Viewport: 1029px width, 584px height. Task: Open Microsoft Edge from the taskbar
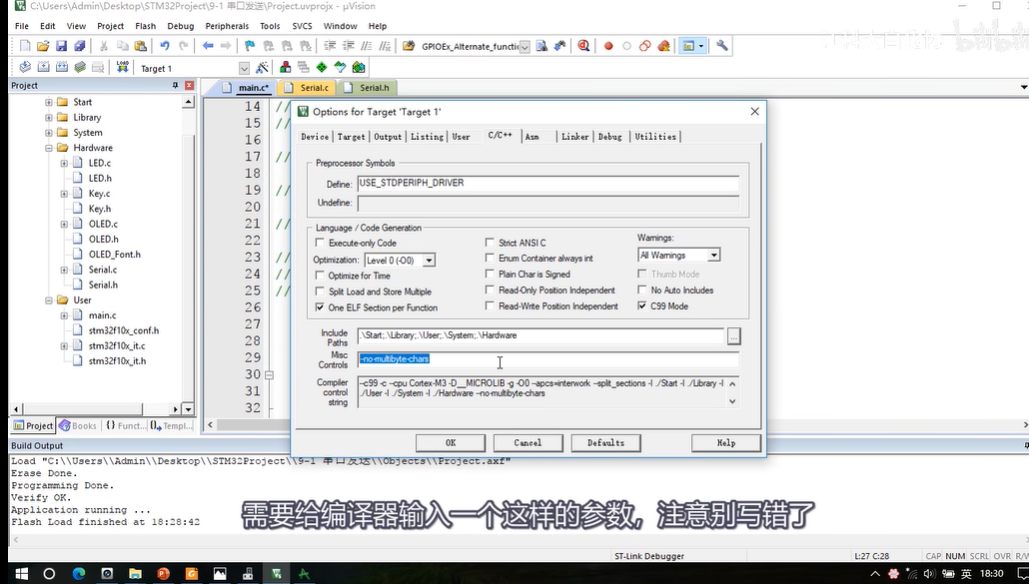point(79,574)
